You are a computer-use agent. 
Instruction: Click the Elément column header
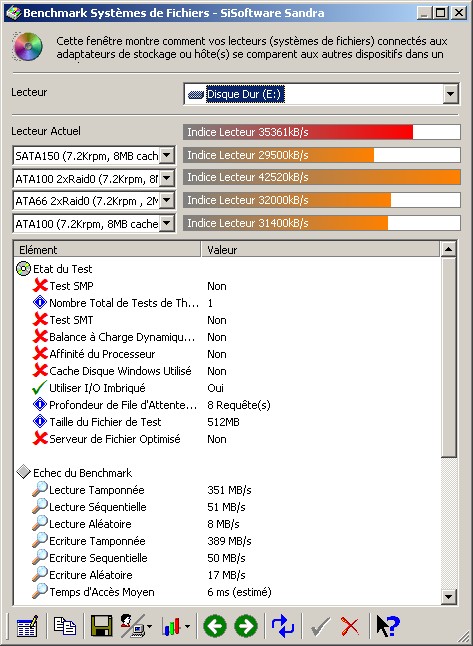(107, 250)
